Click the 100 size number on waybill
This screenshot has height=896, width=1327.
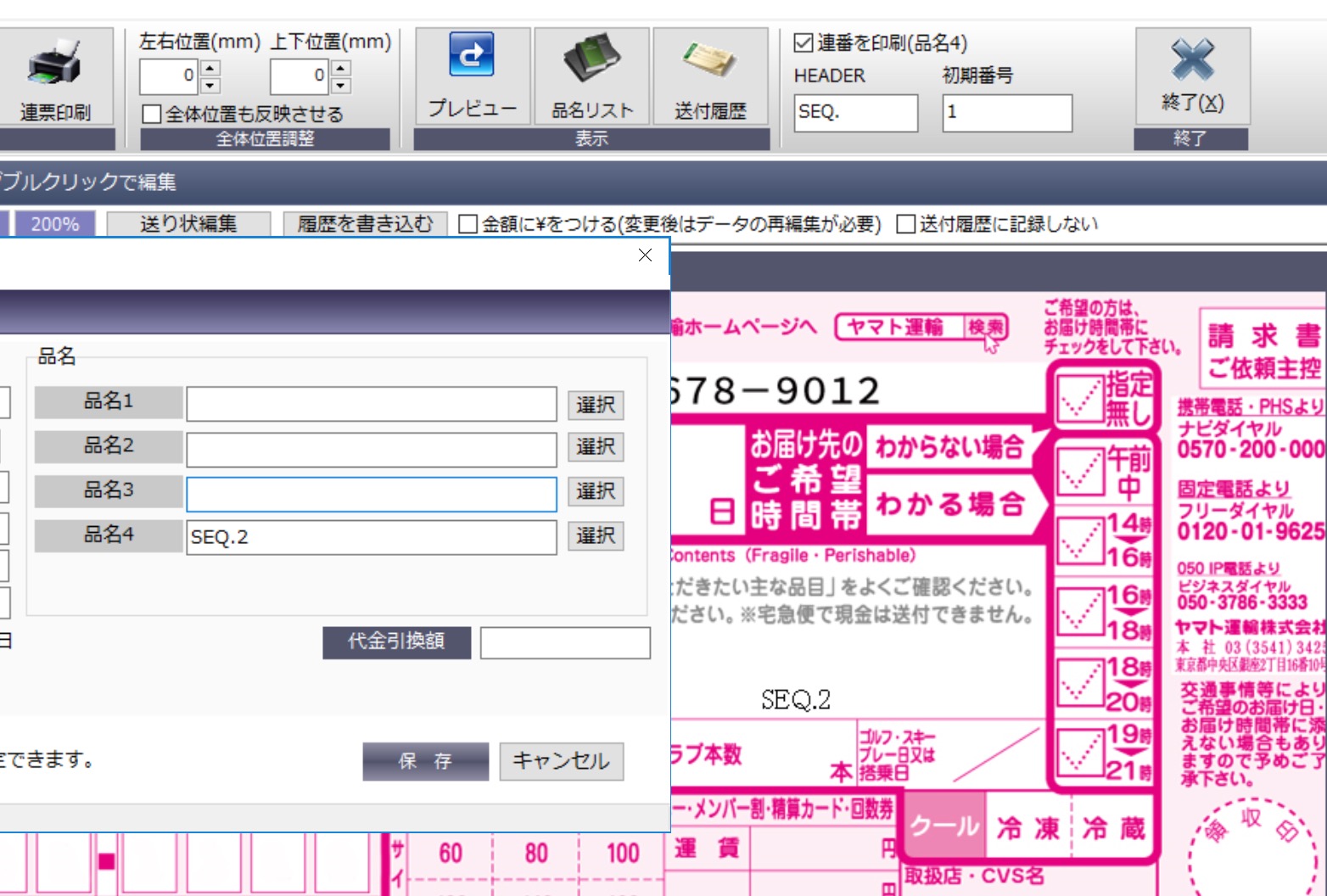623,853
